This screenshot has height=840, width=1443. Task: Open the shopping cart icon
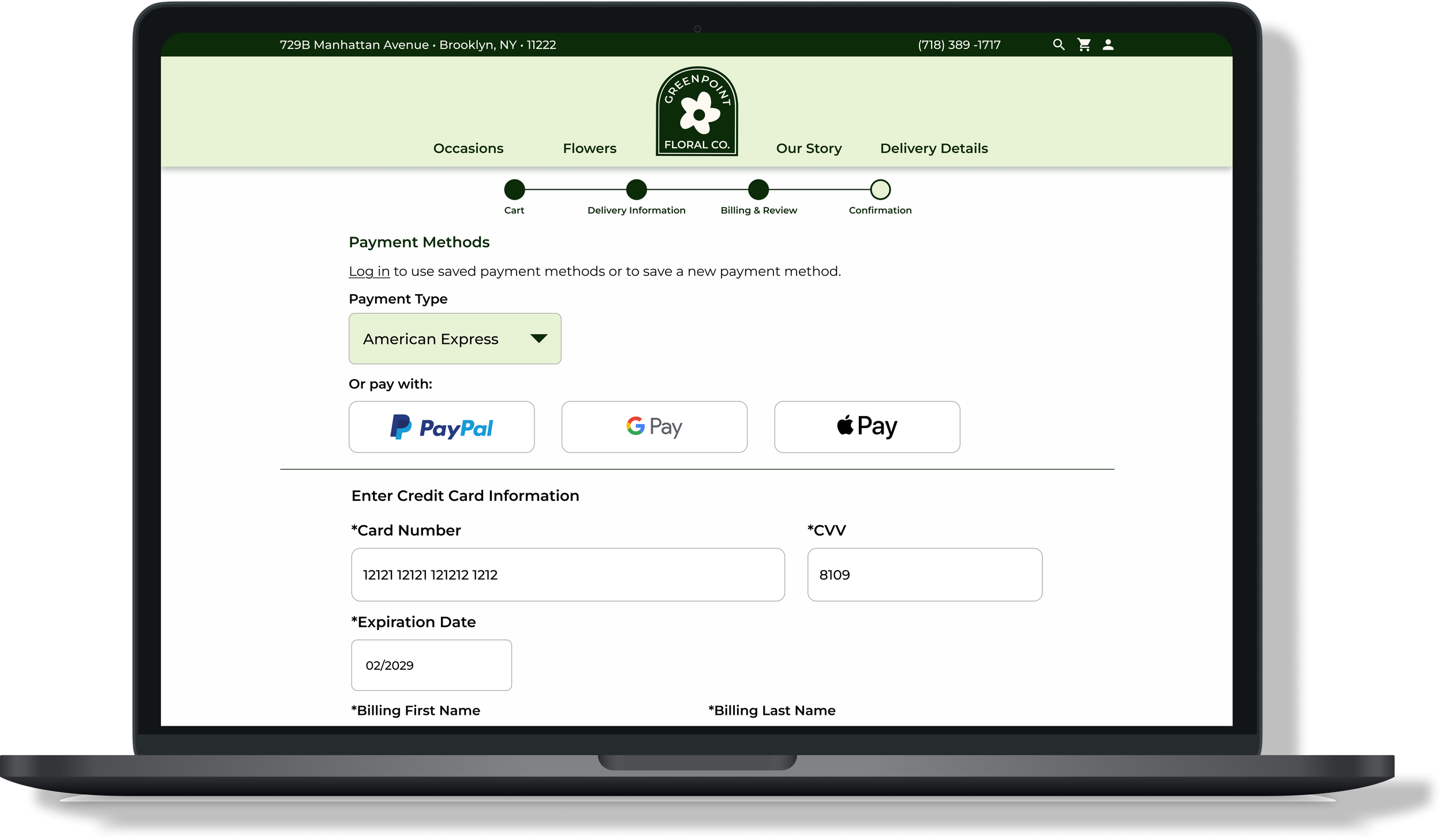pos(1083,44)
